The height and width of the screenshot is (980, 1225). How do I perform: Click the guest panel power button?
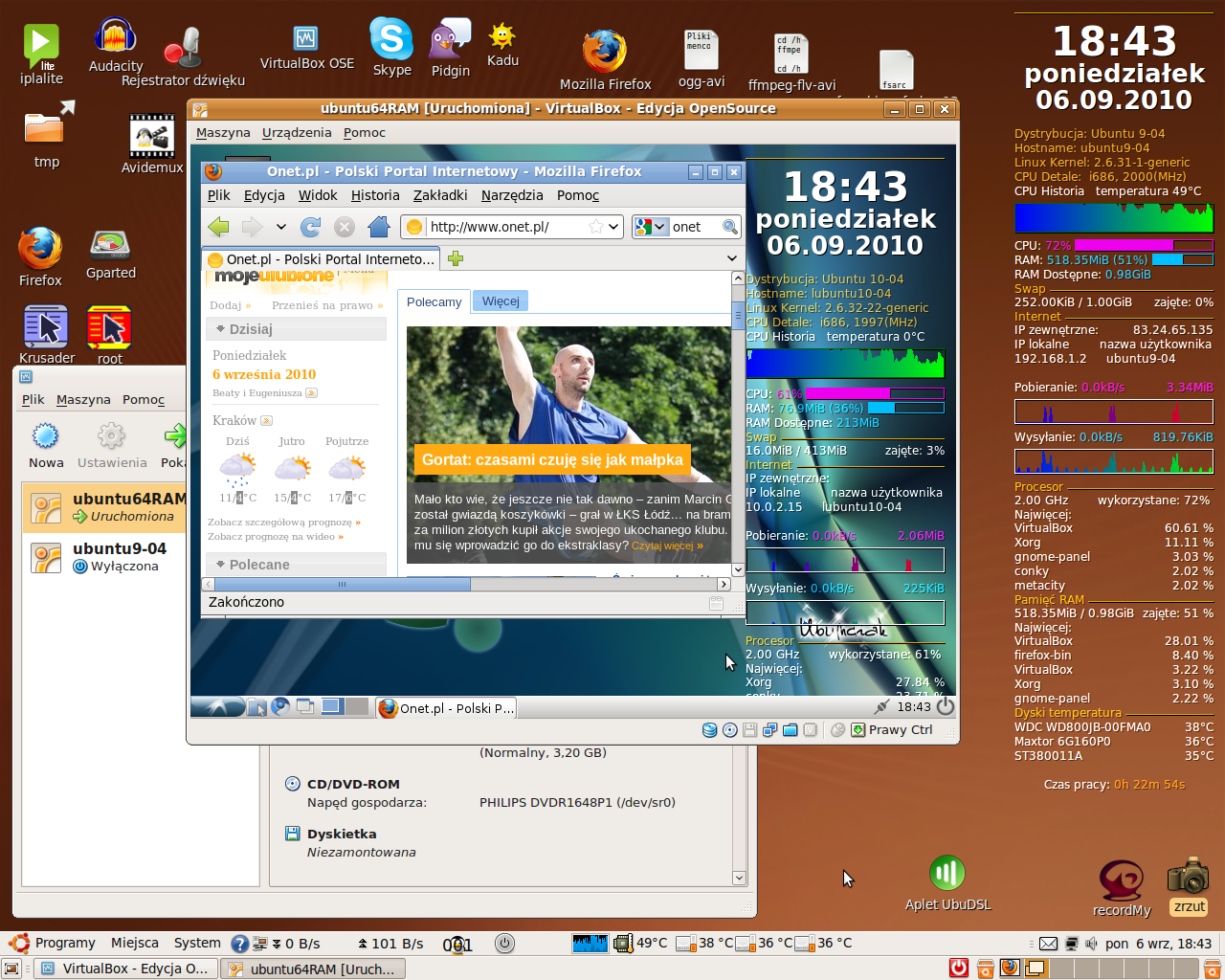[x=946, y=706]
